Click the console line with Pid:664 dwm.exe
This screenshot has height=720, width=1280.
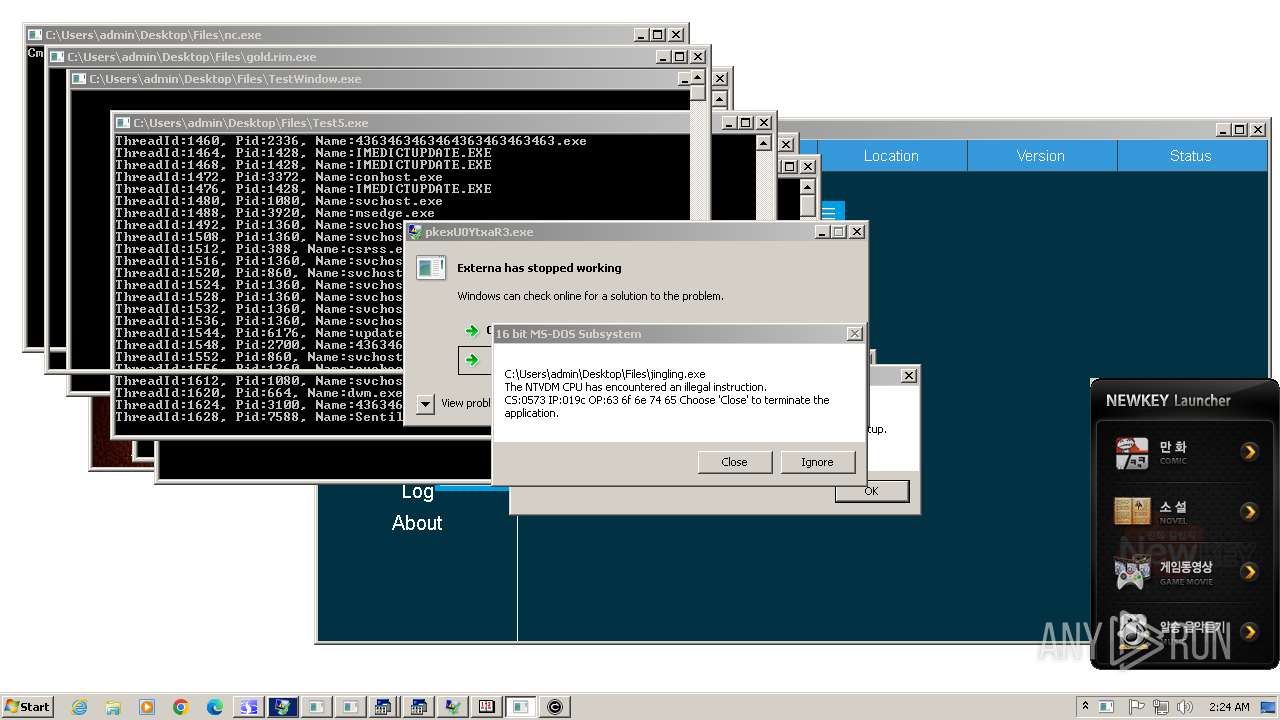[x=259, y=393]
